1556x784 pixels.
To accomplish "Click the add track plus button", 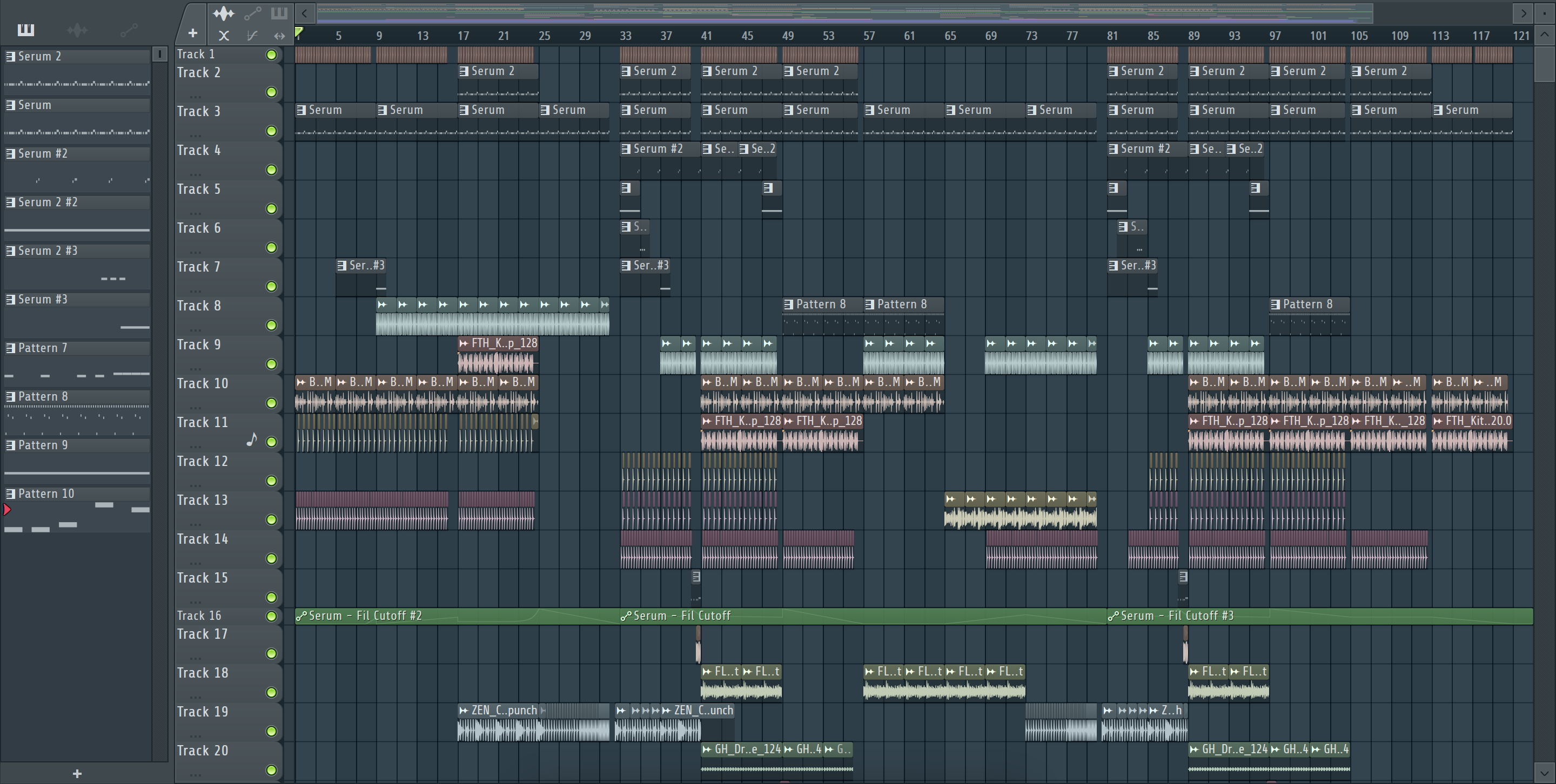I will [193, 33].
